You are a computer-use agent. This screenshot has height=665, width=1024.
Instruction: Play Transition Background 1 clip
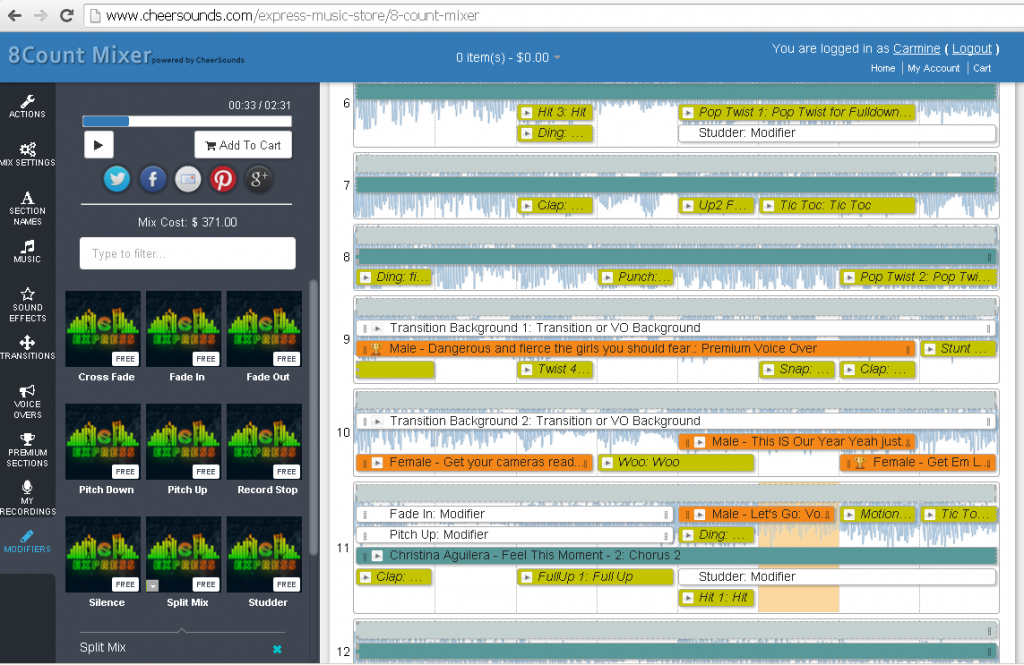point(377,329)
